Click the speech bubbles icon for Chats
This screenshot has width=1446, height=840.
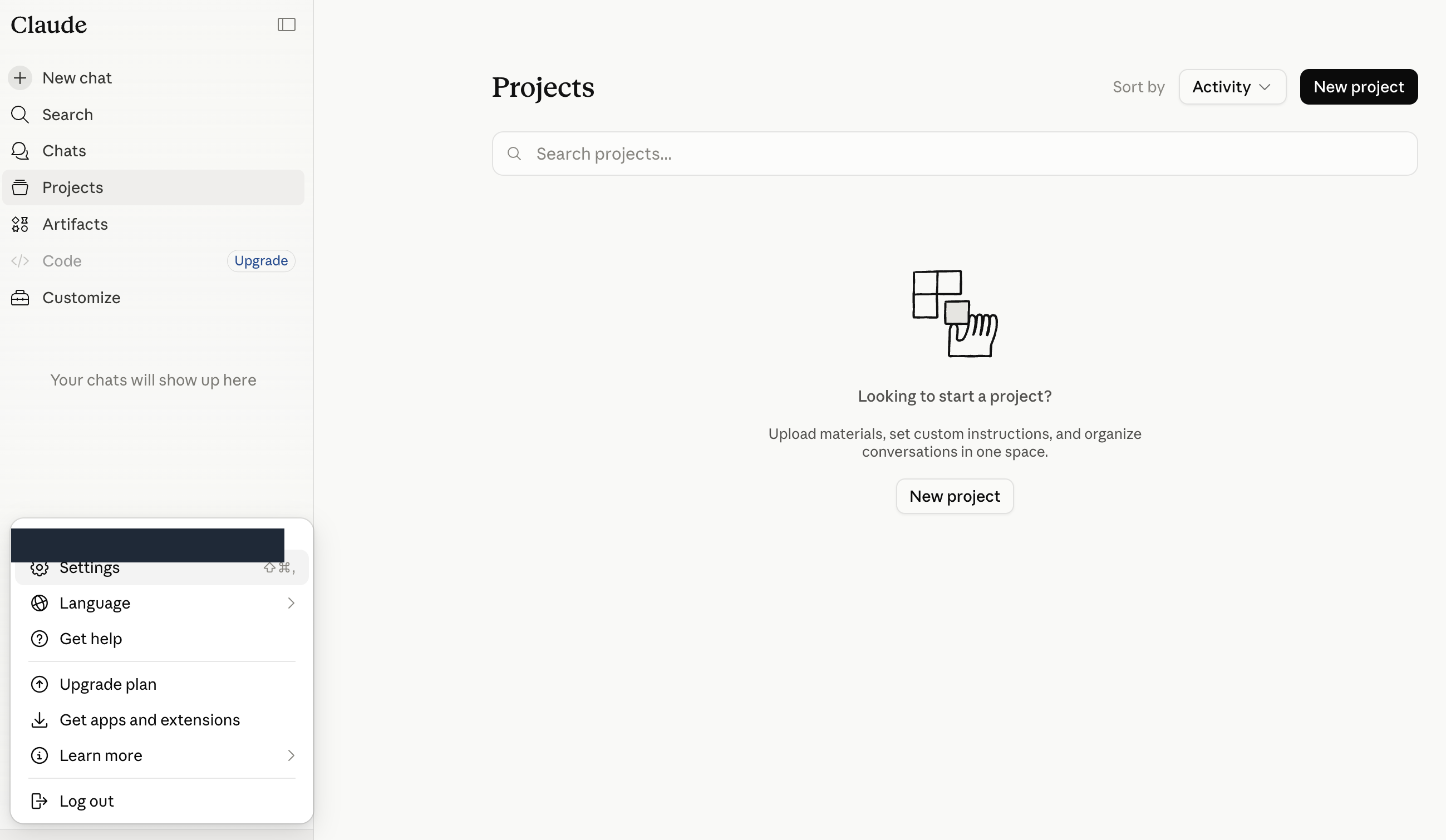tap(20, 151)
